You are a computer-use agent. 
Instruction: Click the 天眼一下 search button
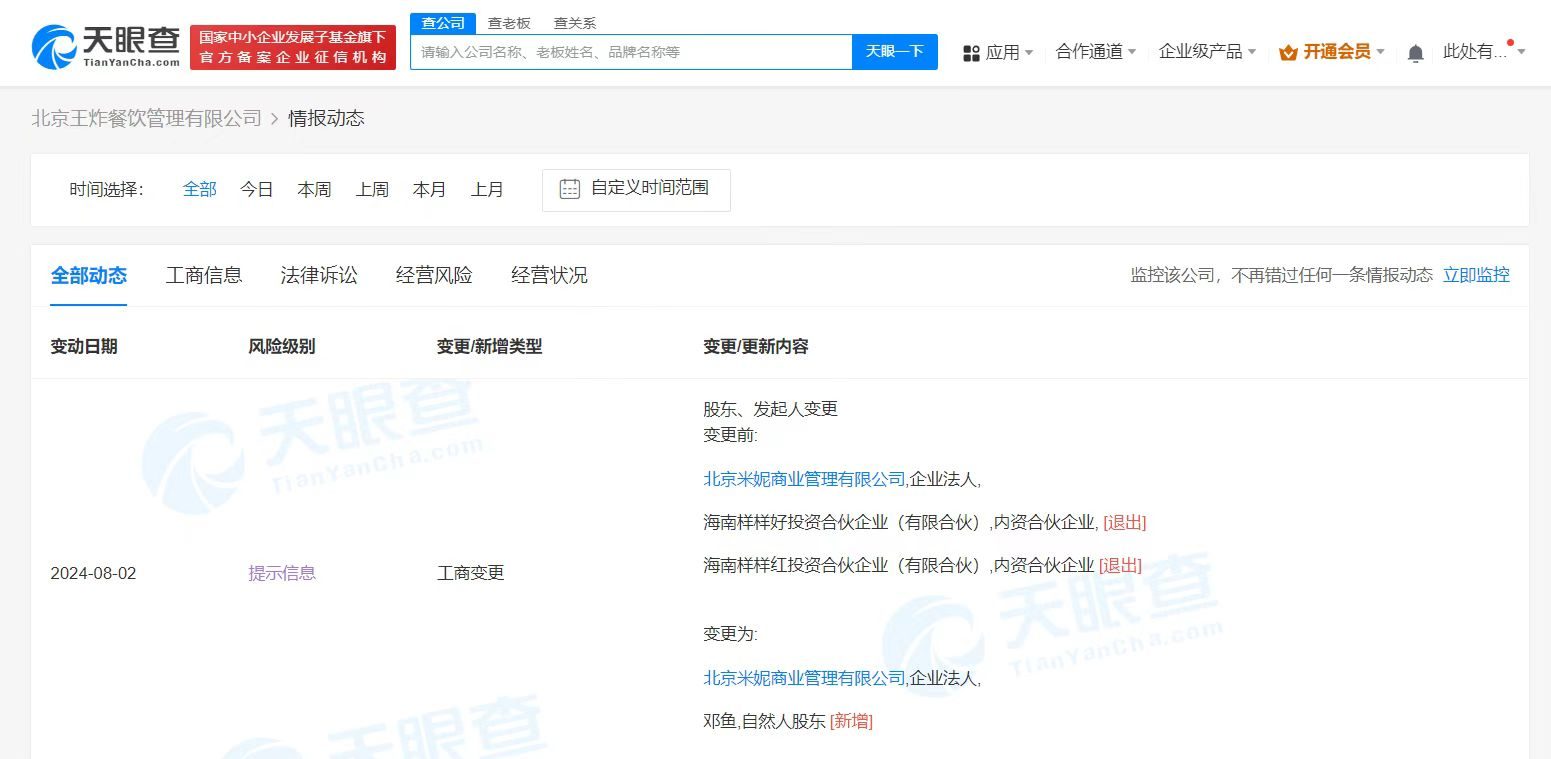coord(895,52)
